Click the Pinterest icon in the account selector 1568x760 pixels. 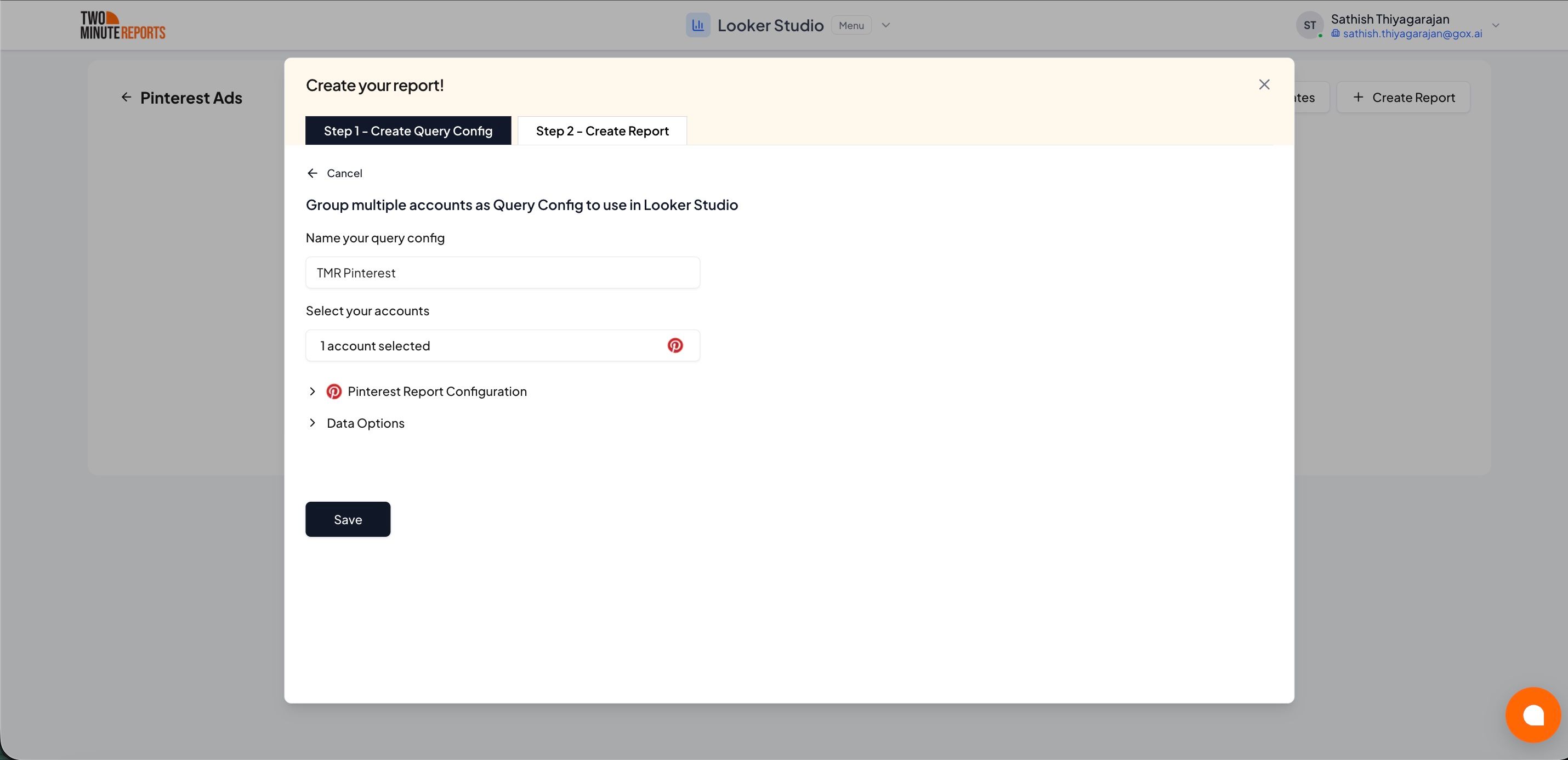675,345
